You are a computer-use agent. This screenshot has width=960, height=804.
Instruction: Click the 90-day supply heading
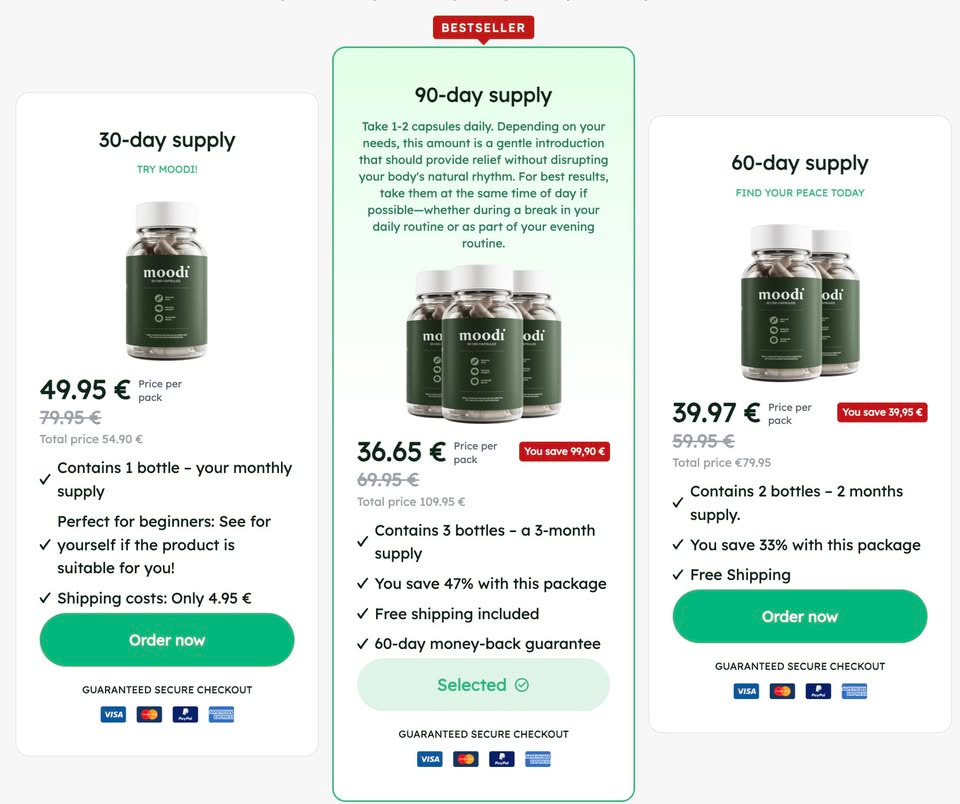pyautogui.click(x=483, y=96)
